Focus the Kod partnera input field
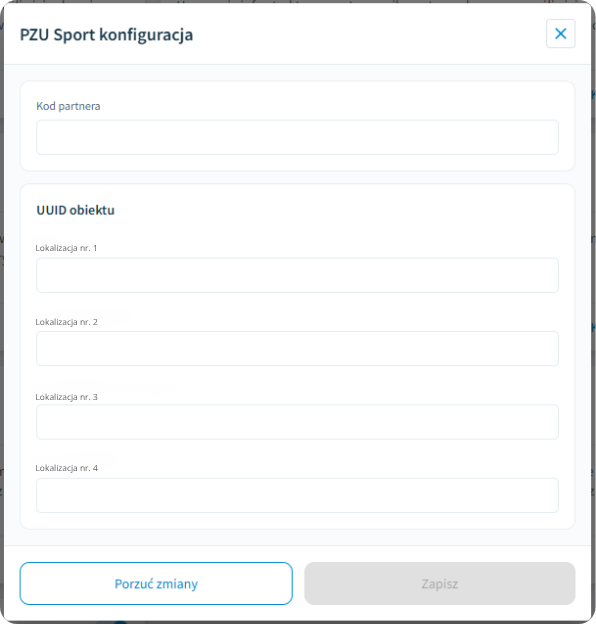 (297, 137)
